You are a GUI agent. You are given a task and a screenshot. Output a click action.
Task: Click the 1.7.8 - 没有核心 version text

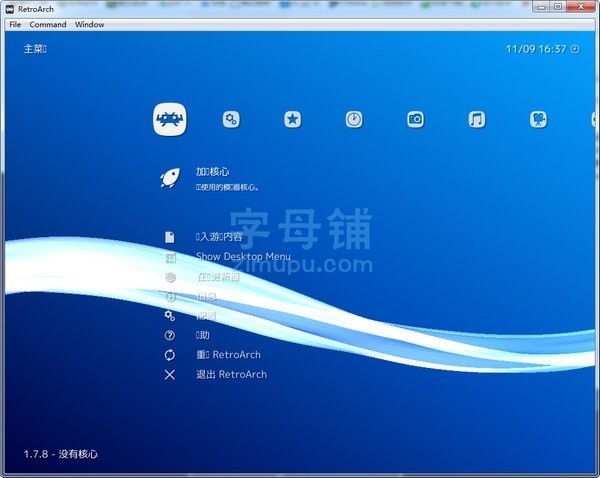(61, 454)
